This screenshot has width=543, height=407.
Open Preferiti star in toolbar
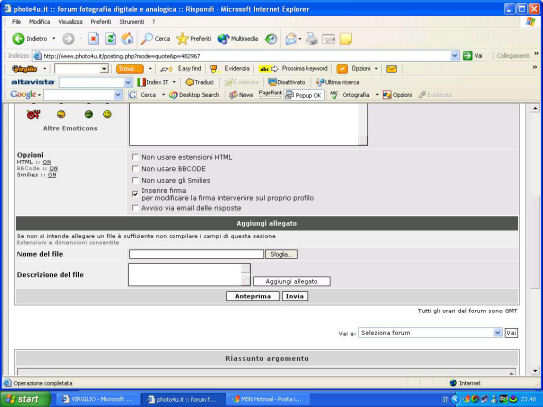tap(182, 38)
